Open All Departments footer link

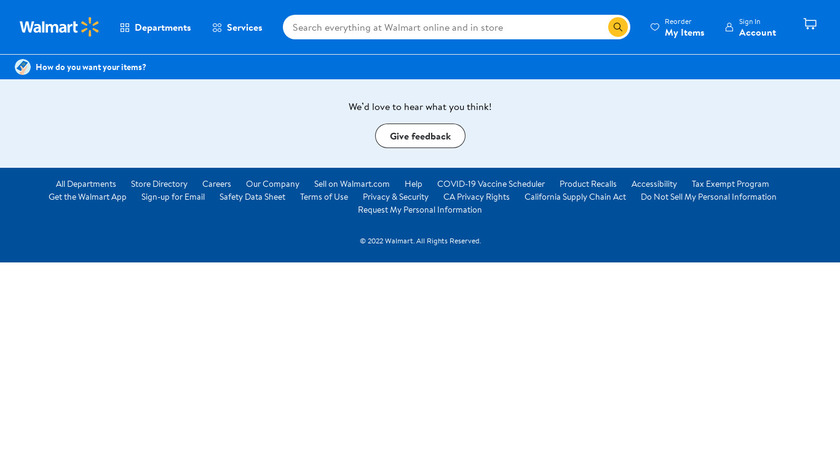pyautogui.click(x=86, y=184)
